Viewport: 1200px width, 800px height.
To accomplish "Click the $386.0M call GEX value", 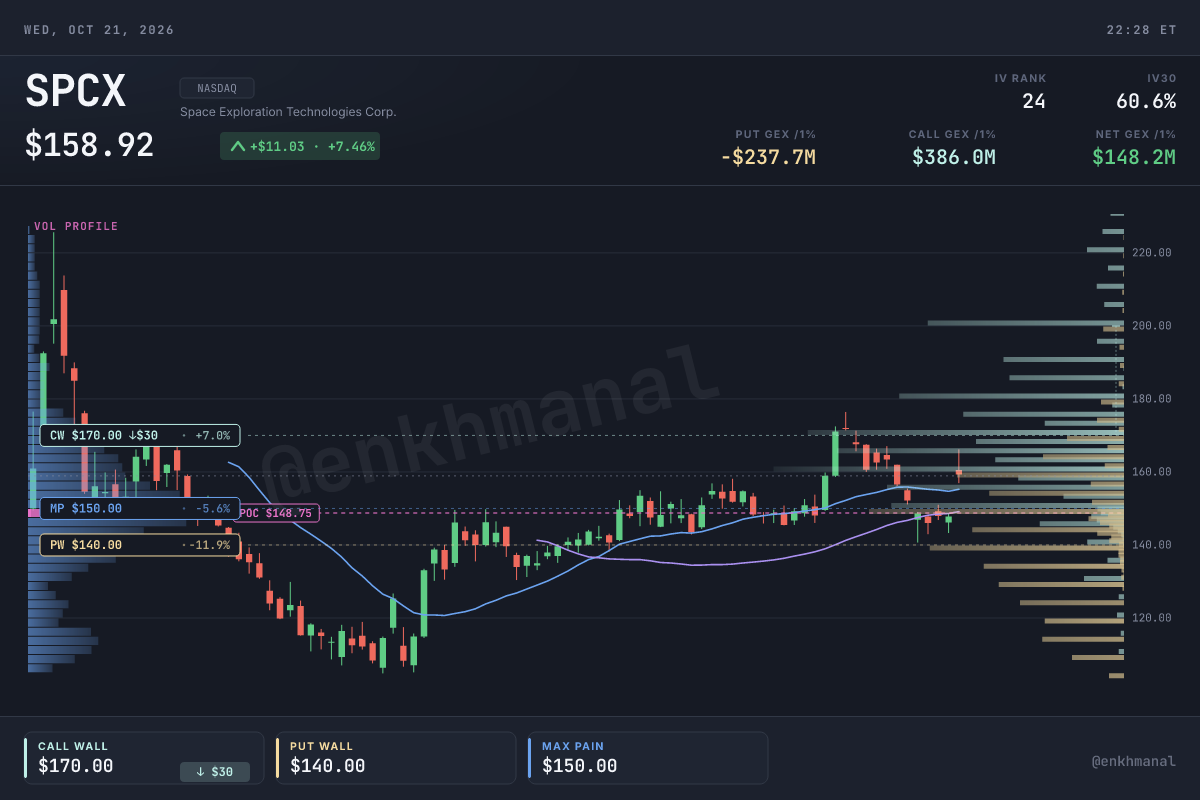I will pyautogui.click(x=954, y=157).
